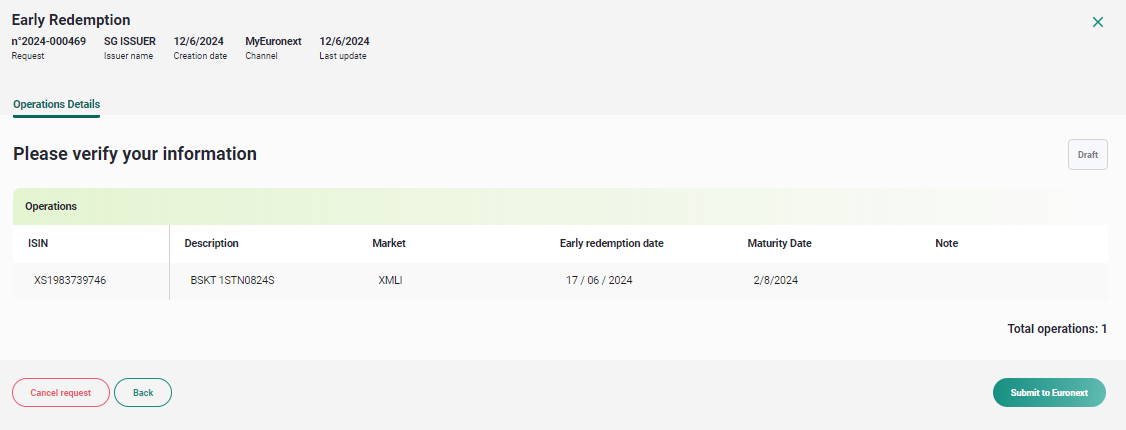Select the ISIN XS1983739746 cell
The image size is (1126, 430).
[x=70, y=281]
